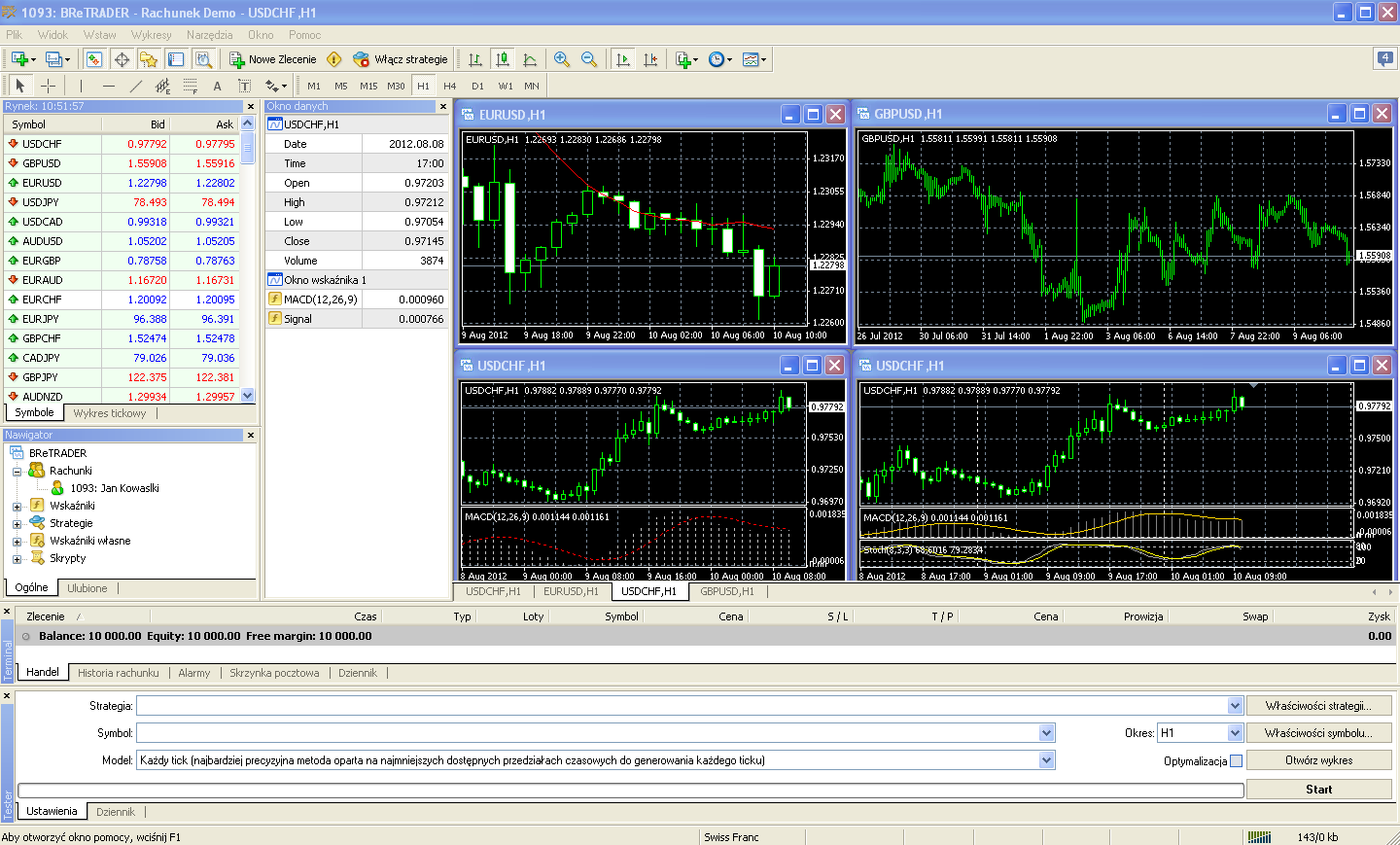Click the tester progress bar
The width and height of the screenshot is (1400, 845).
click(631, 791)
